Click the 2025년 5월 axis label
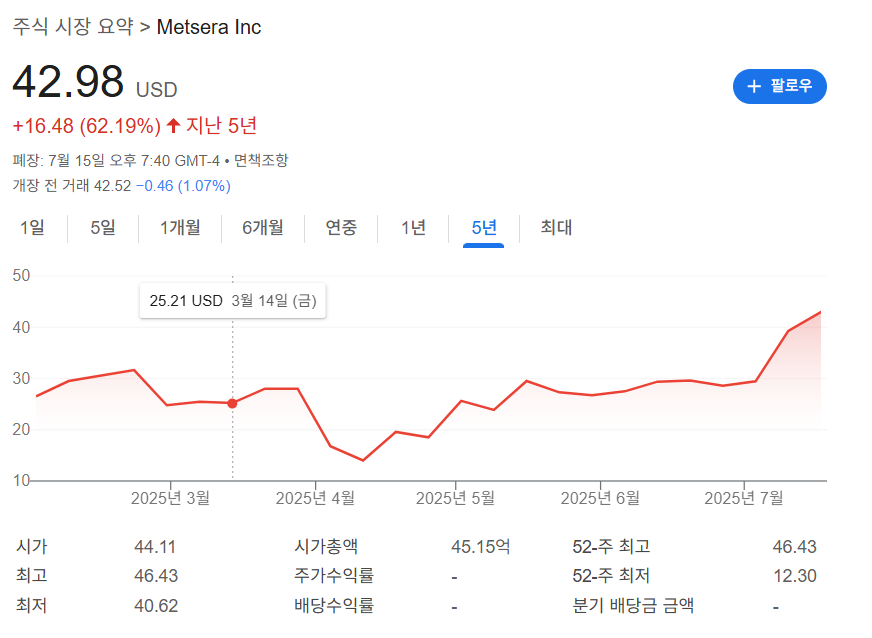Viewport: 872px width, 638px height. [455, 498]
